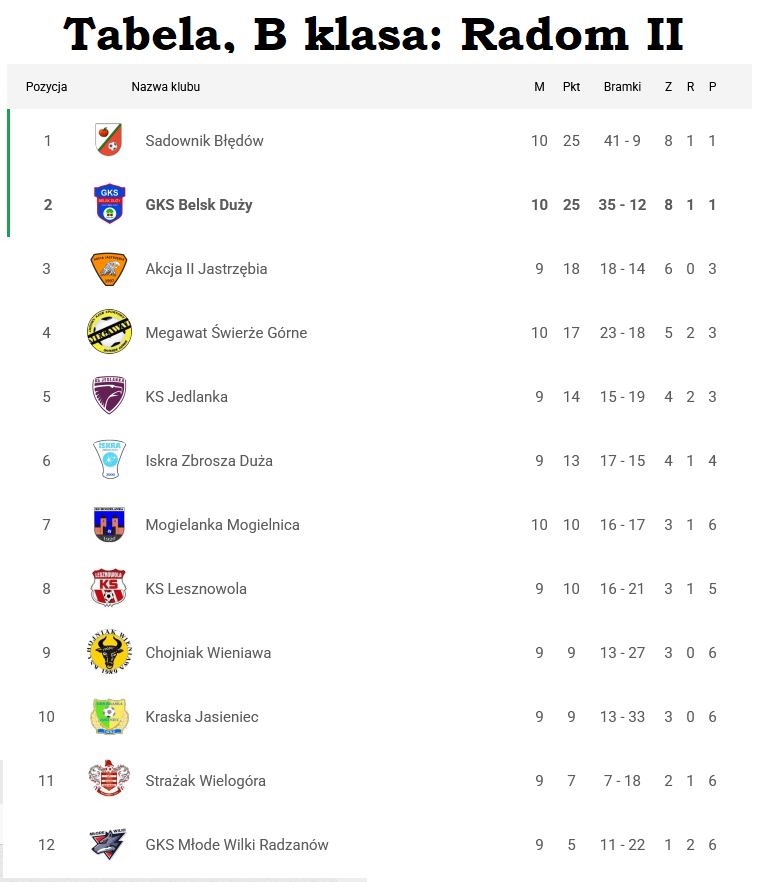Image resolution: width=757 pixels, height=882 pixels.
Task: Click the Megawat Świerże Górne yellow logo
Action: pos(109,332)
